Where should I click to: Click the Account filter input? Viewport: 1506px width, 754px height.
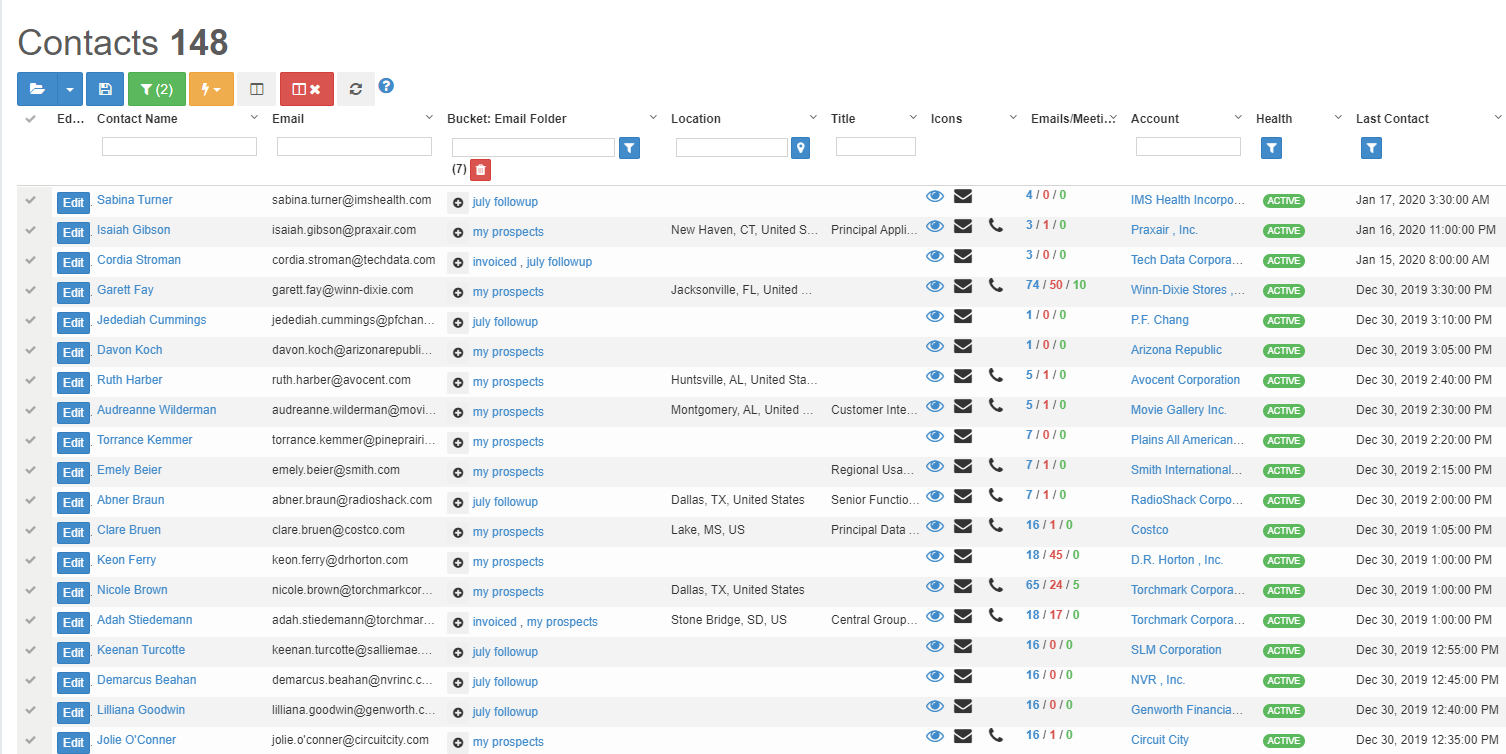pyautogui.click(x=1188, y=147)
